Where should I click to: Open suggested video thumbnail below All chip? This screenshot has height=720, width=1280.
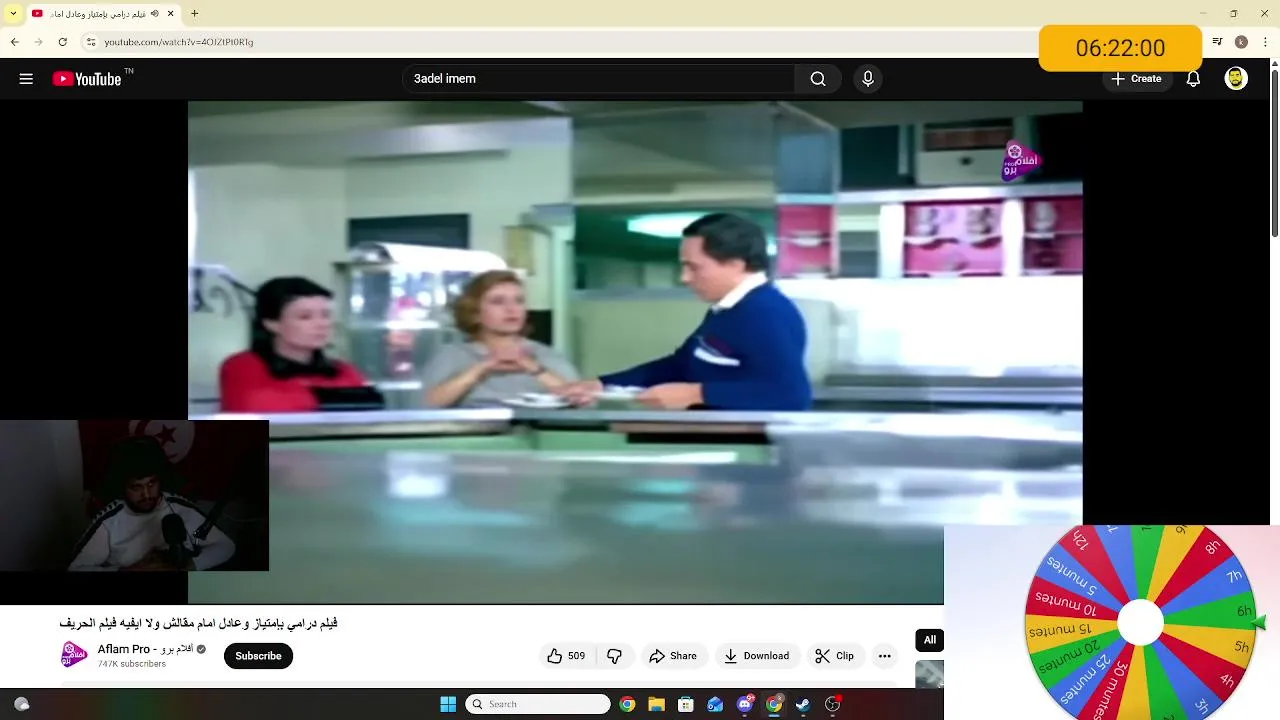[x=929, y=674]
